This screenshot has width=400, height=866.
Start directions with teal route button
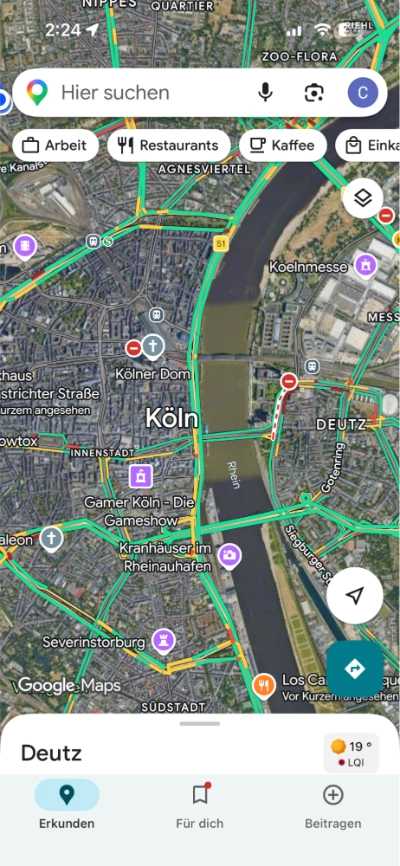354,668
